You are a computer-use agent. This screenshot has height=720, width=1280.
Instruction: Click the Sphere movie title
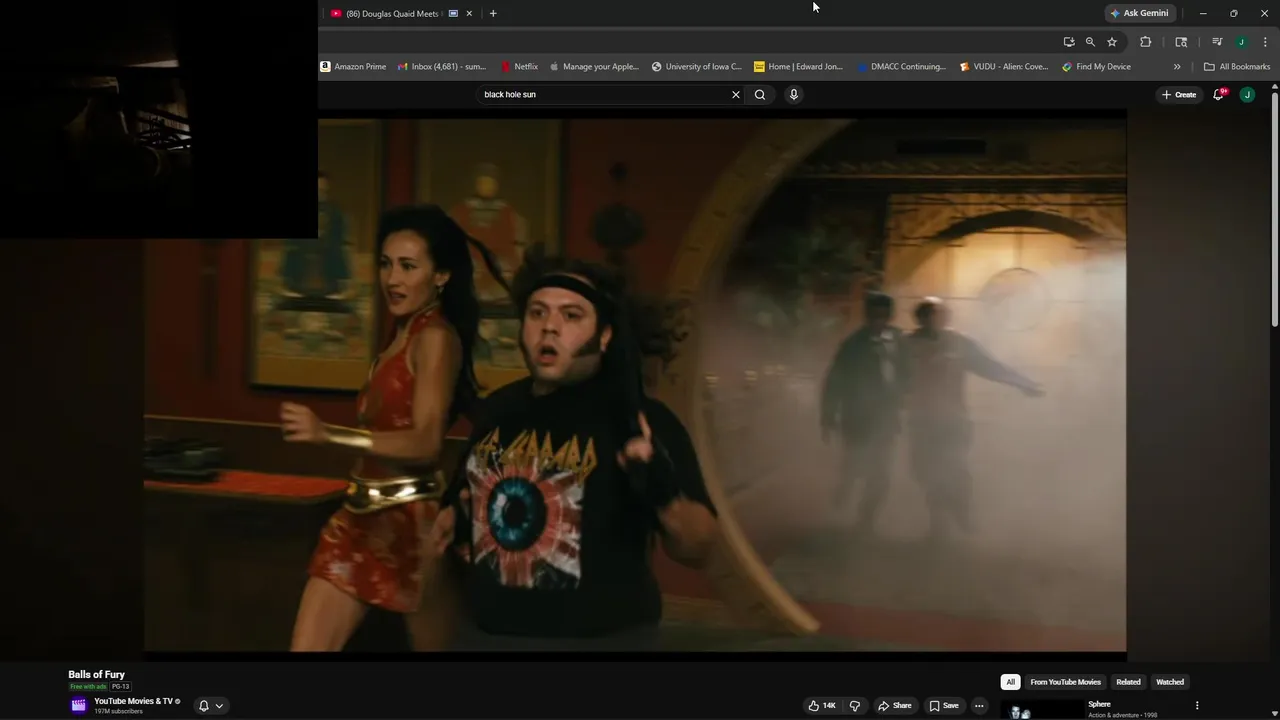1099,704
